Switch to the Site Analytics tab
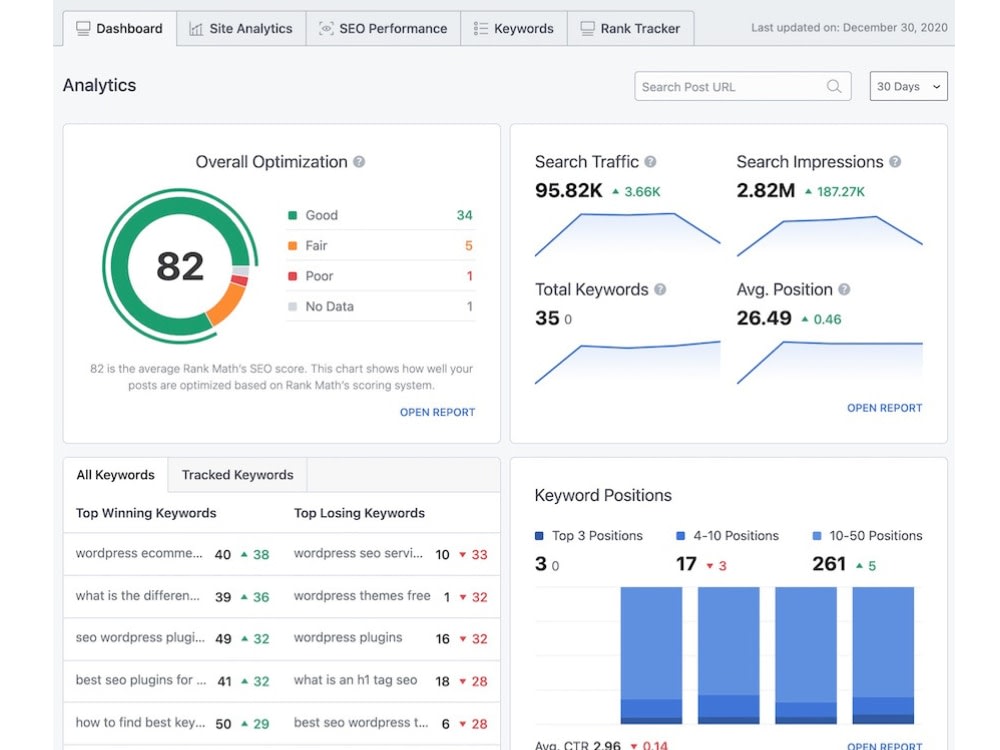This screenshot has width=1000, height=750. (241, 29)
